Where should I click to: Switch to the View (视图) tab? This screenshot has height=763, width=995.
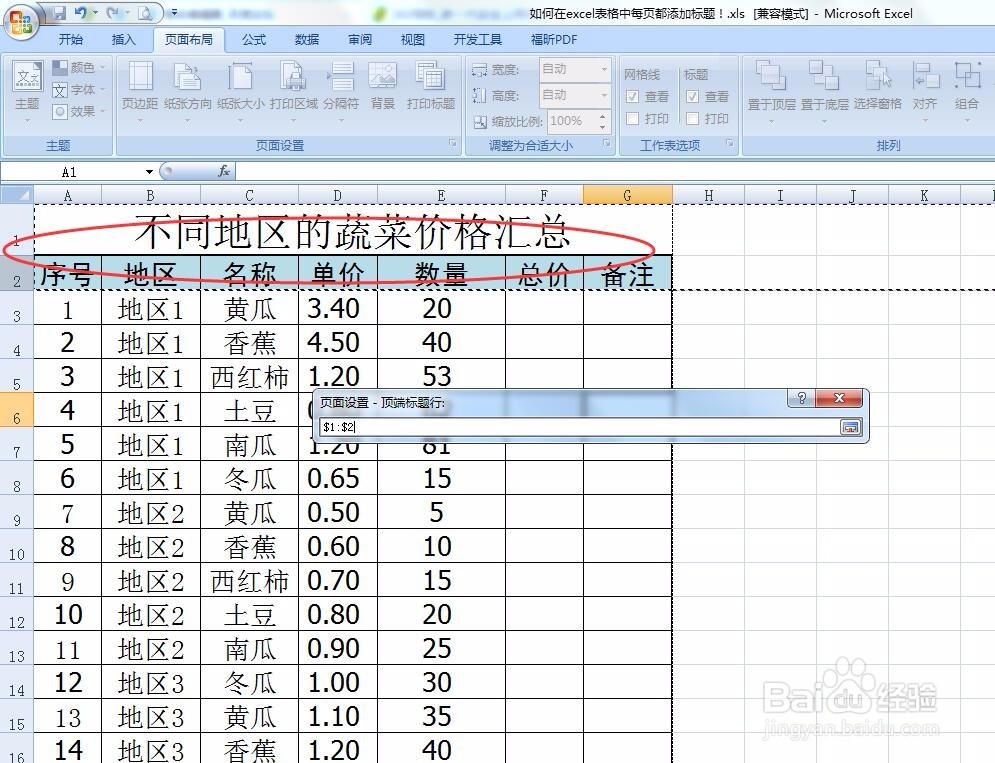pos(412,39)
